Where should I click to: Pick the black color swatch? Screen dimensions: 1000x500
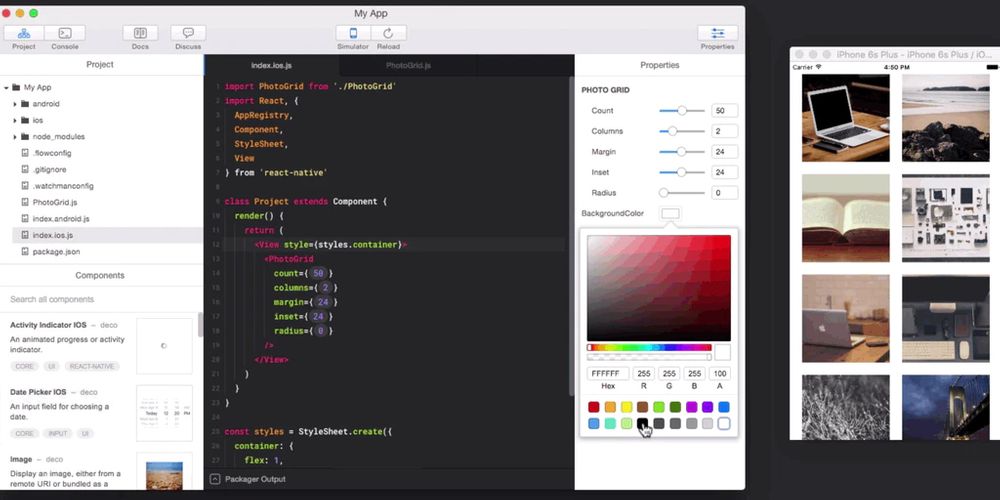point(642,423)
